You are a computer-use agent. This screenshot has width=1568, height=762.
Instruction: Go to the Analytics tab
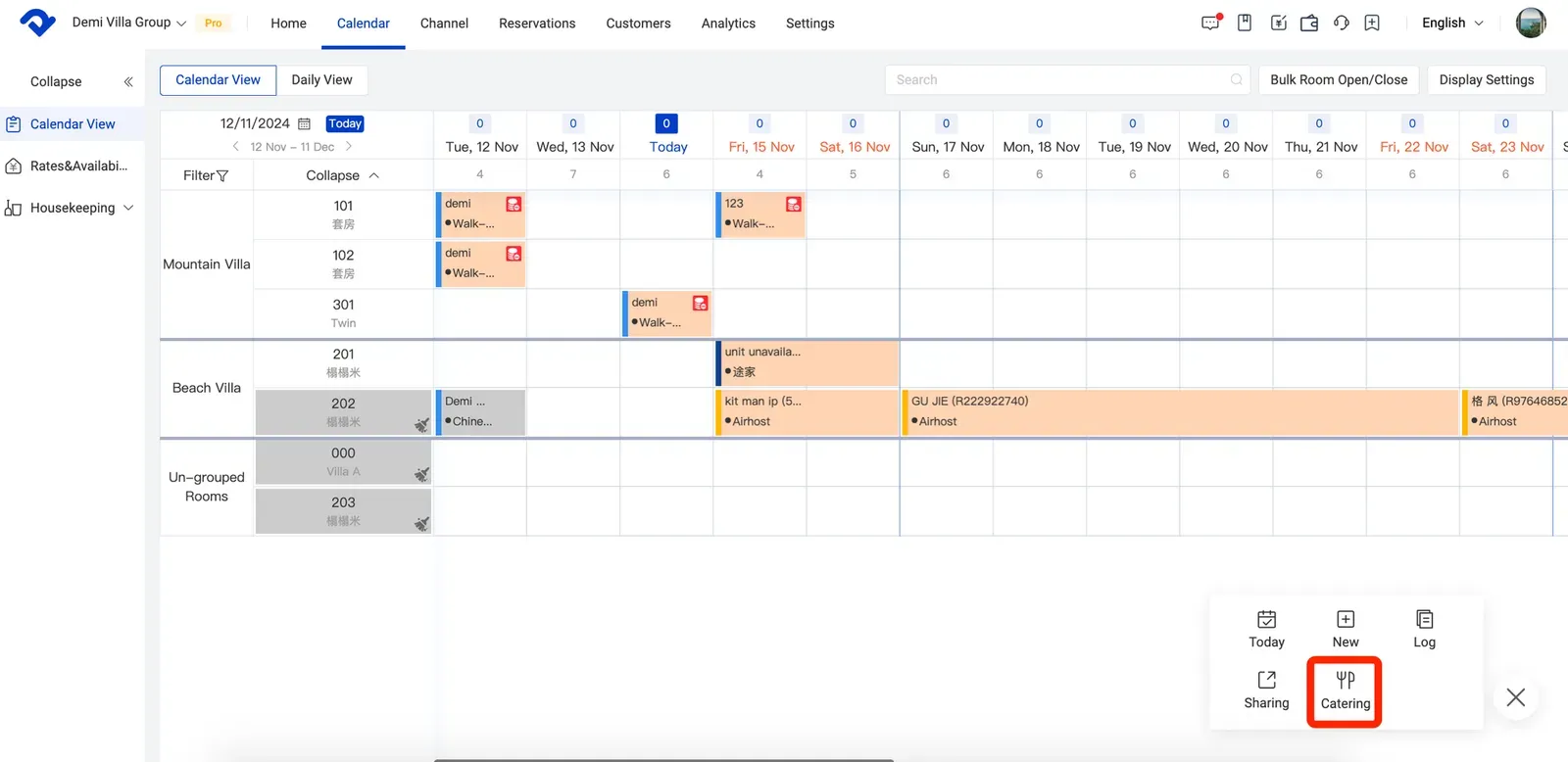click(728, 24)
